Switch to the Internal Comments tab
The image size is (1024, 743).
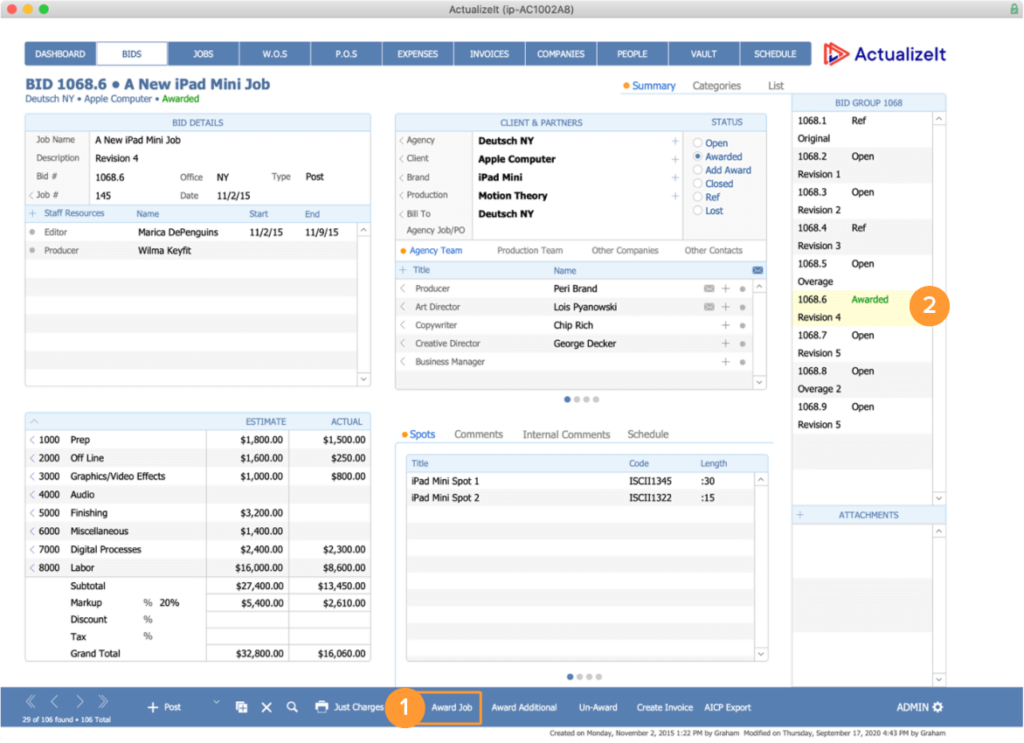tap(566, 435)
